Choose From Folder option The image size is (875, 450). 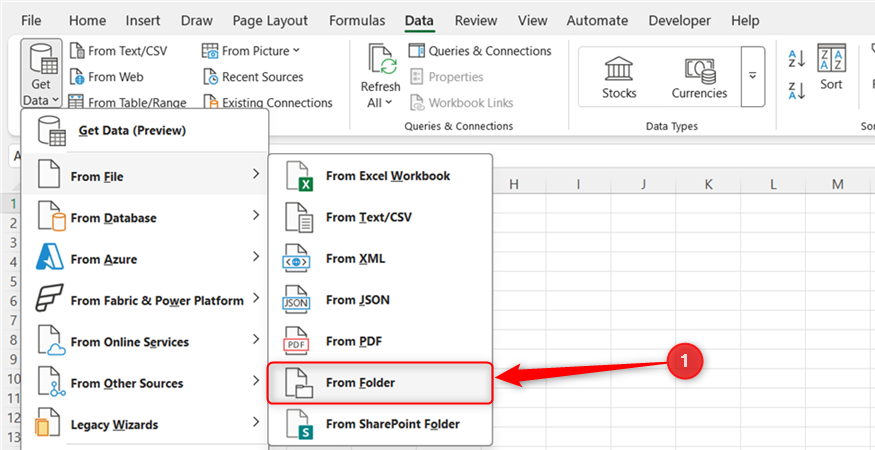click(x=381, y=383)
